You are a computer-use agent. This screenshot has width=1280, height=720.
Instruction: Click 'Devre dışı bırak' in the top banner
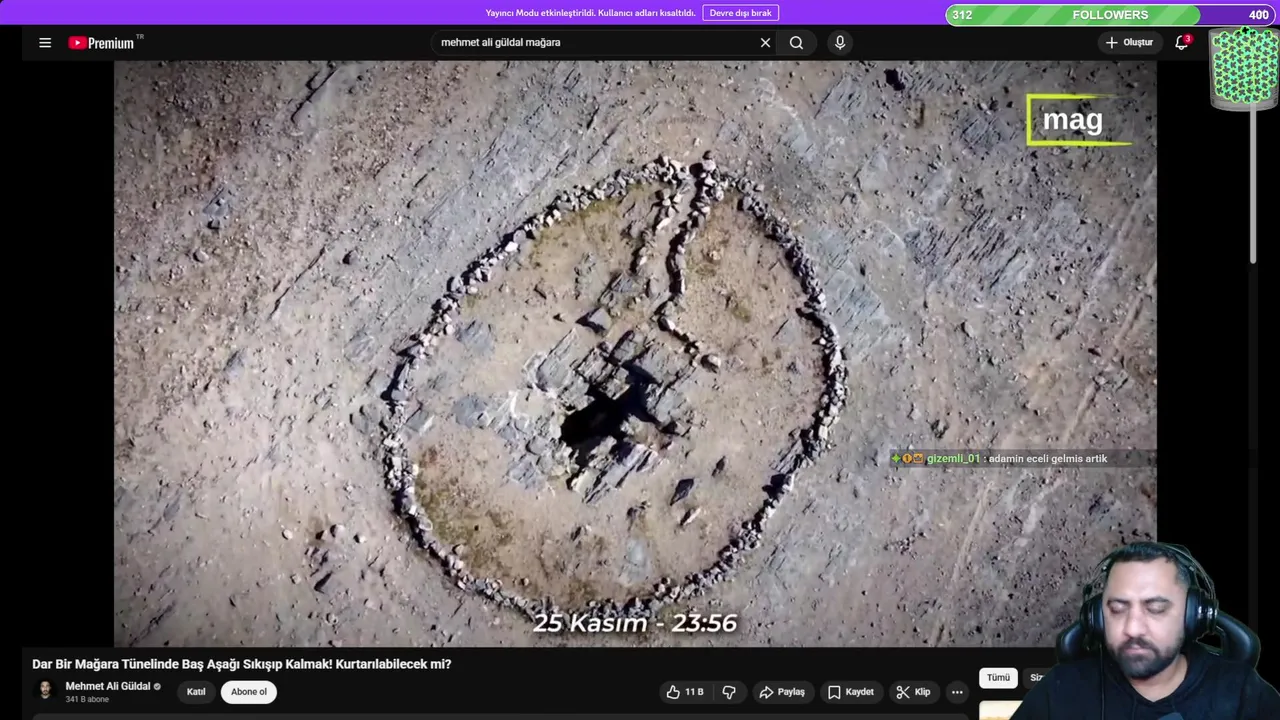point(741,13)
